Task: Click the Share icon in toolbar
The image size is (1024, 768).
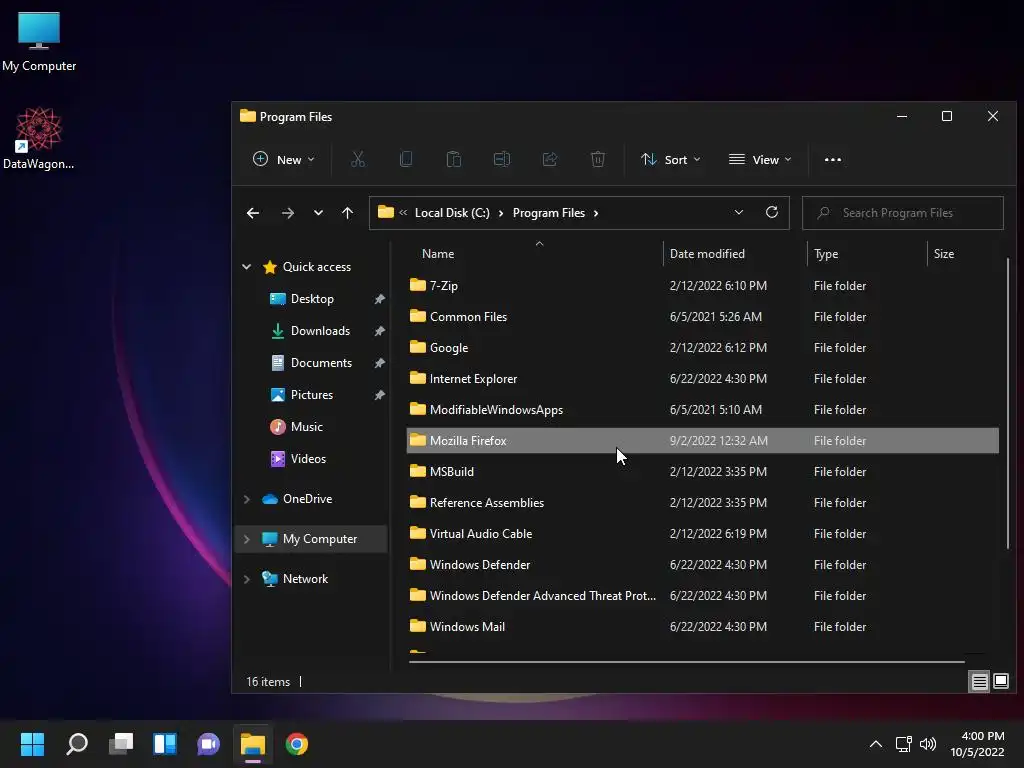Action: click(x=550, y=159)
